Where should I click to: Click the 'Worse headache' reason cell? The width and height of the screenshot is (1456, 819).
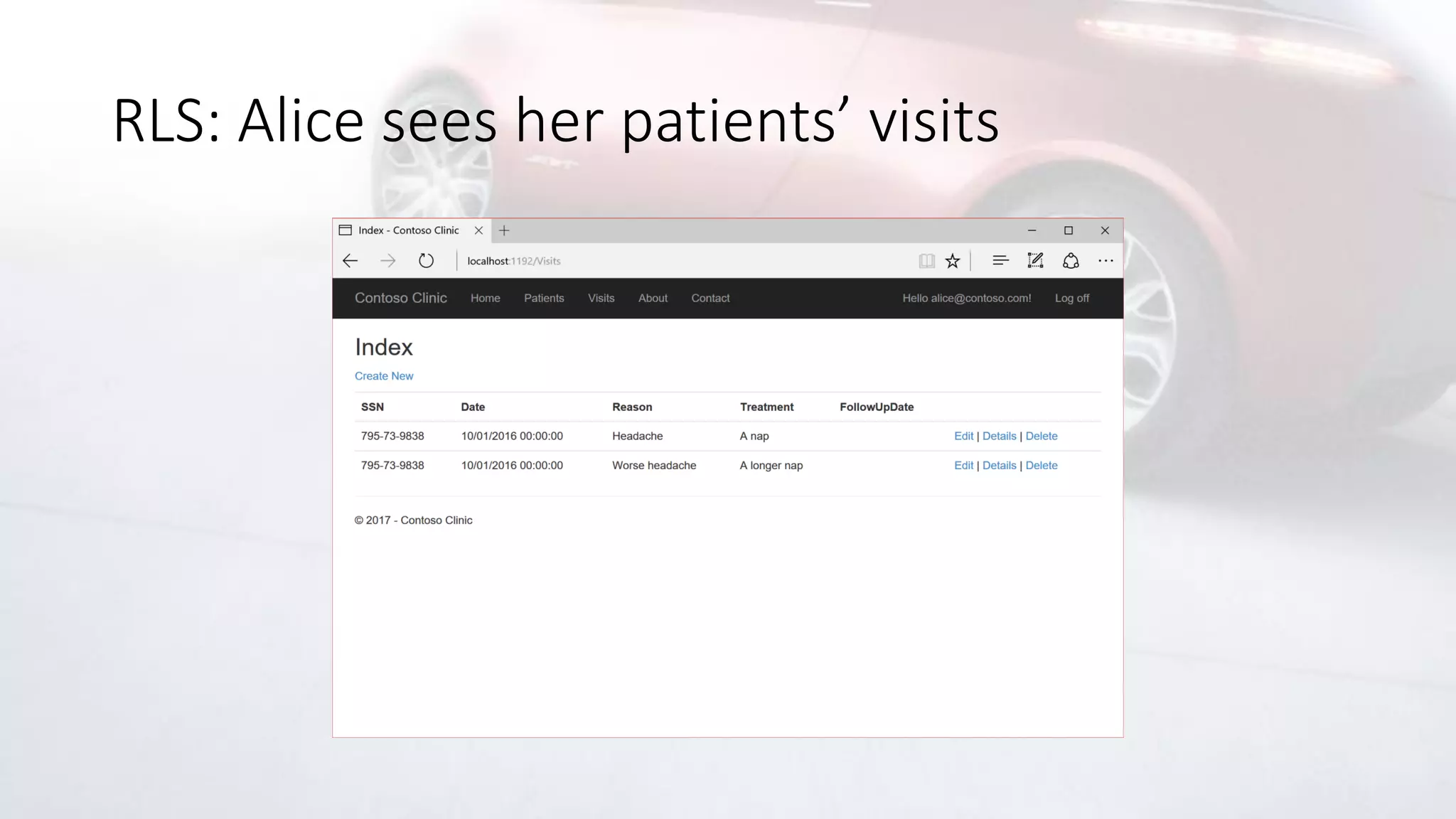[x=654, y=465]
